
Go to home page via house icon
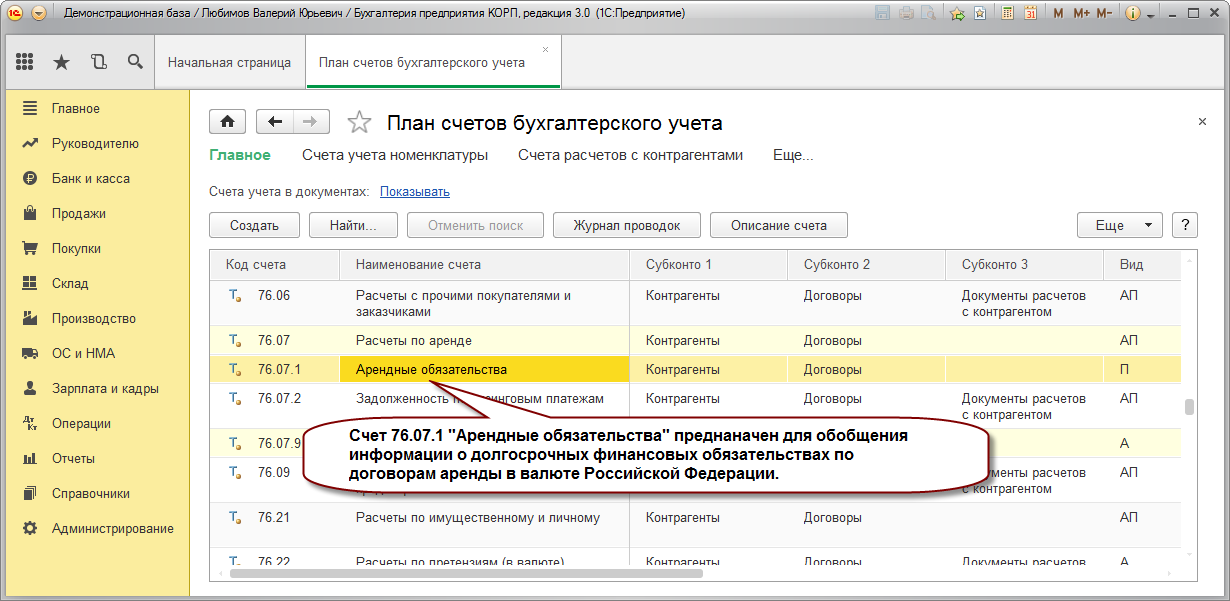pos(228,122)
